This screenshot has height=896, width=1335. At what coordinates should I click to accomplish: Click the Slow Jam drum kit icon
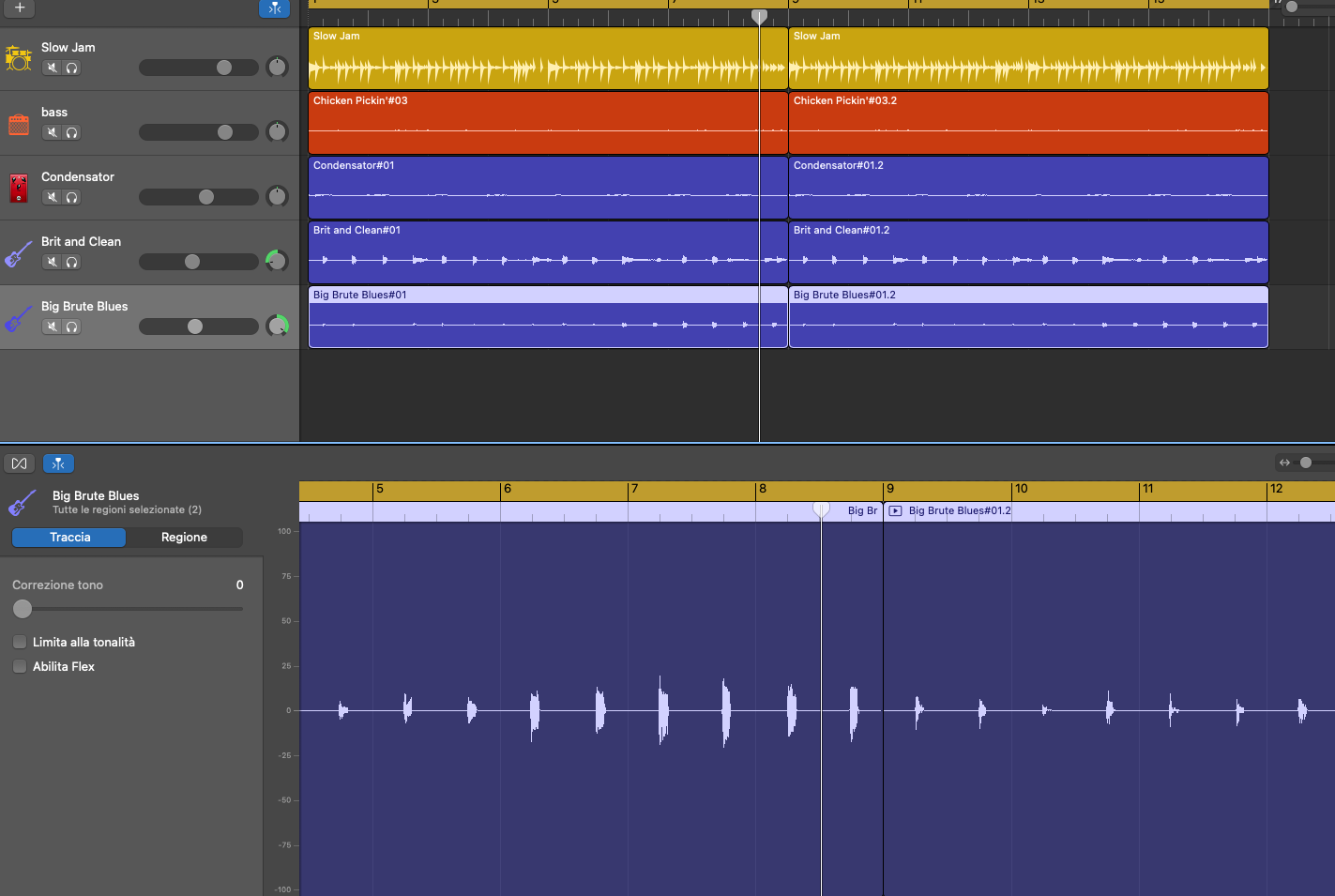(x=19, y=58)
